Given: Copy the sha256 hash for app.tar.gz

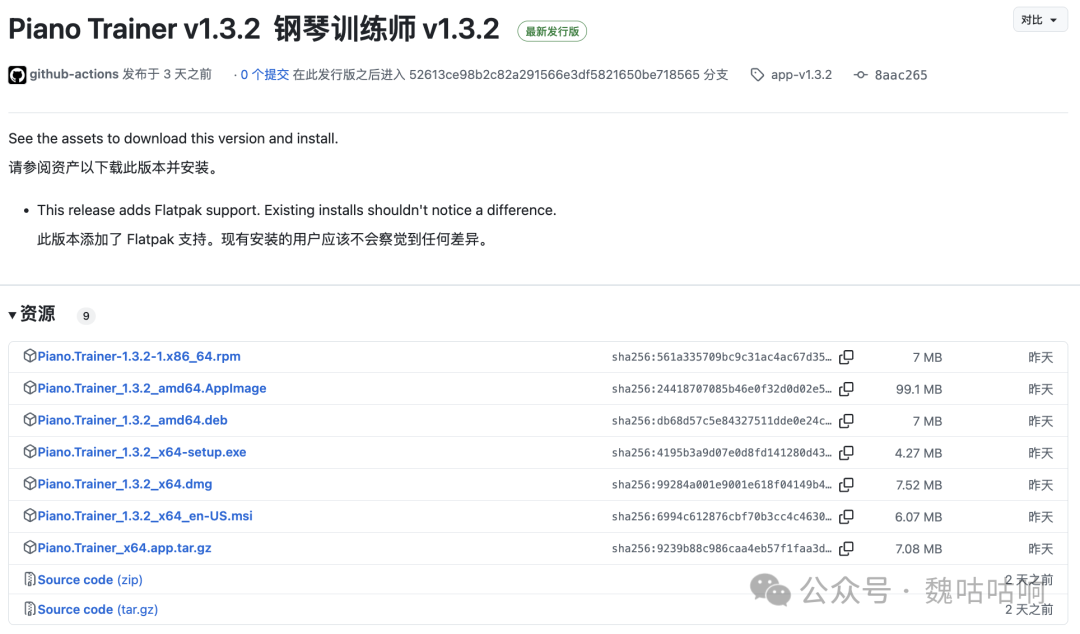Looking at the screenshot, I should [x=847, y=549].
